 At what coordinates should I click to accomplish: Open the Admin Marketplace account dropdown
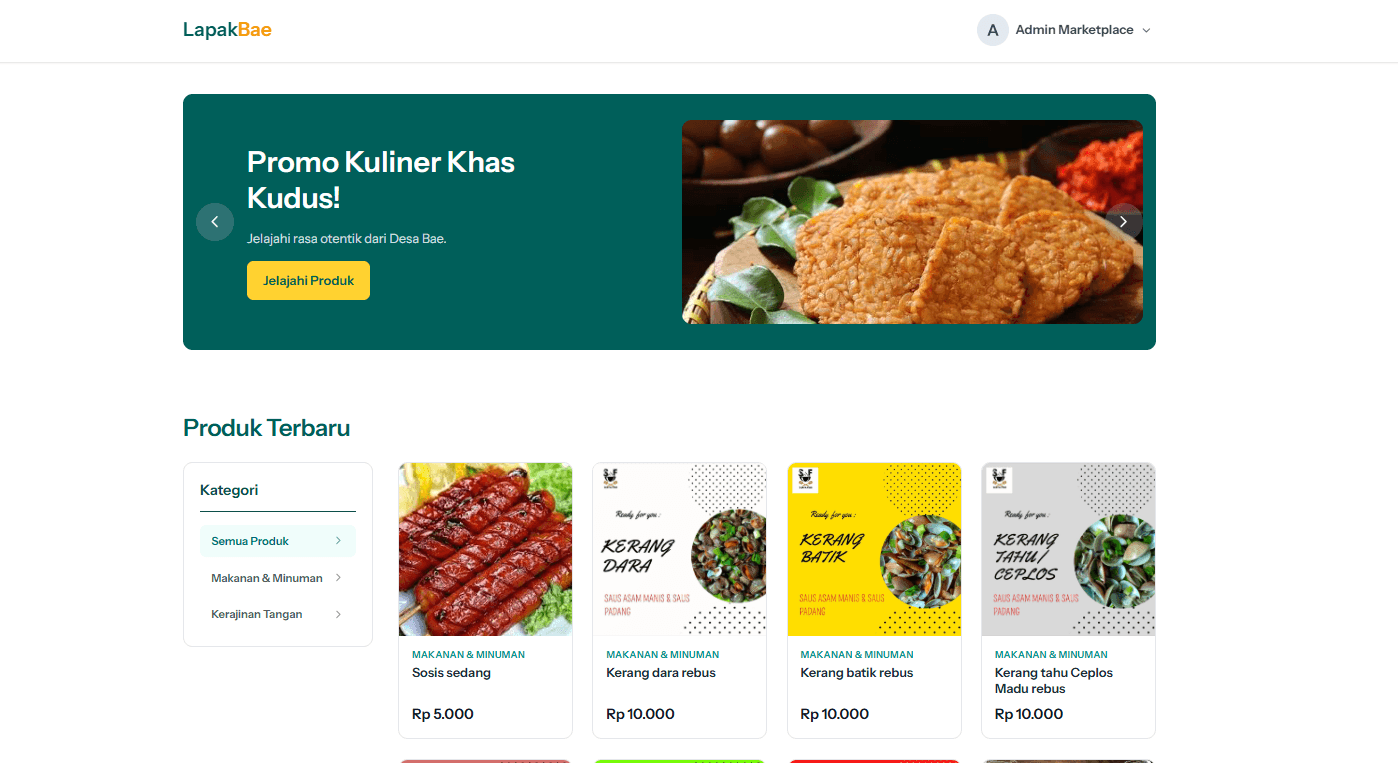pos(1146,30)
